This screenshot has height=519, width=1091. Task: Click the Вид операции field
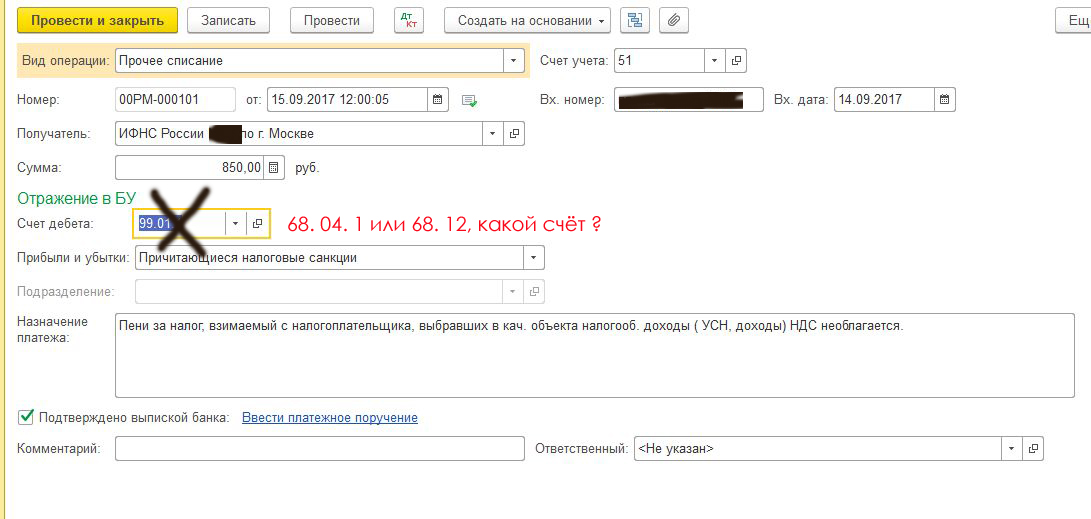(309, 61)
